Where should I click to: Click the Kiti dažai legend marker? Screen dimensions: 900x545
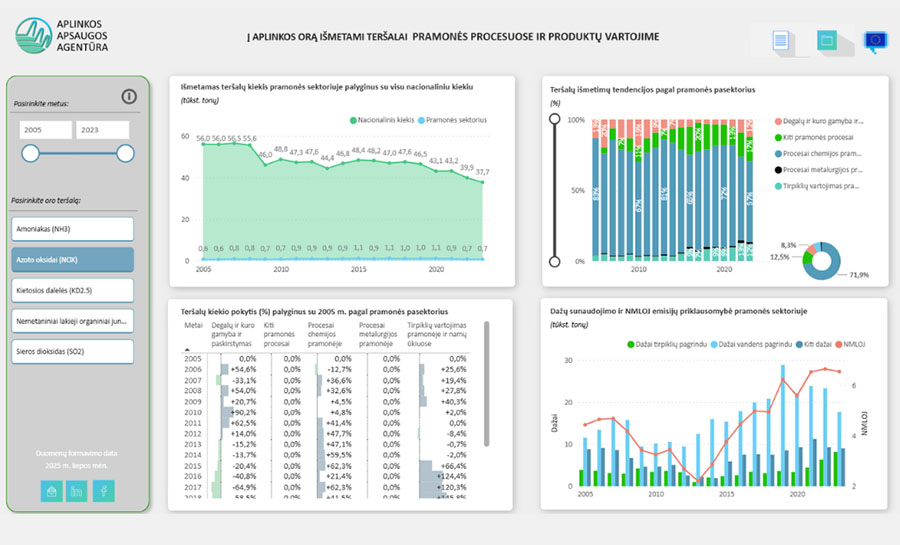coord(799,345)
